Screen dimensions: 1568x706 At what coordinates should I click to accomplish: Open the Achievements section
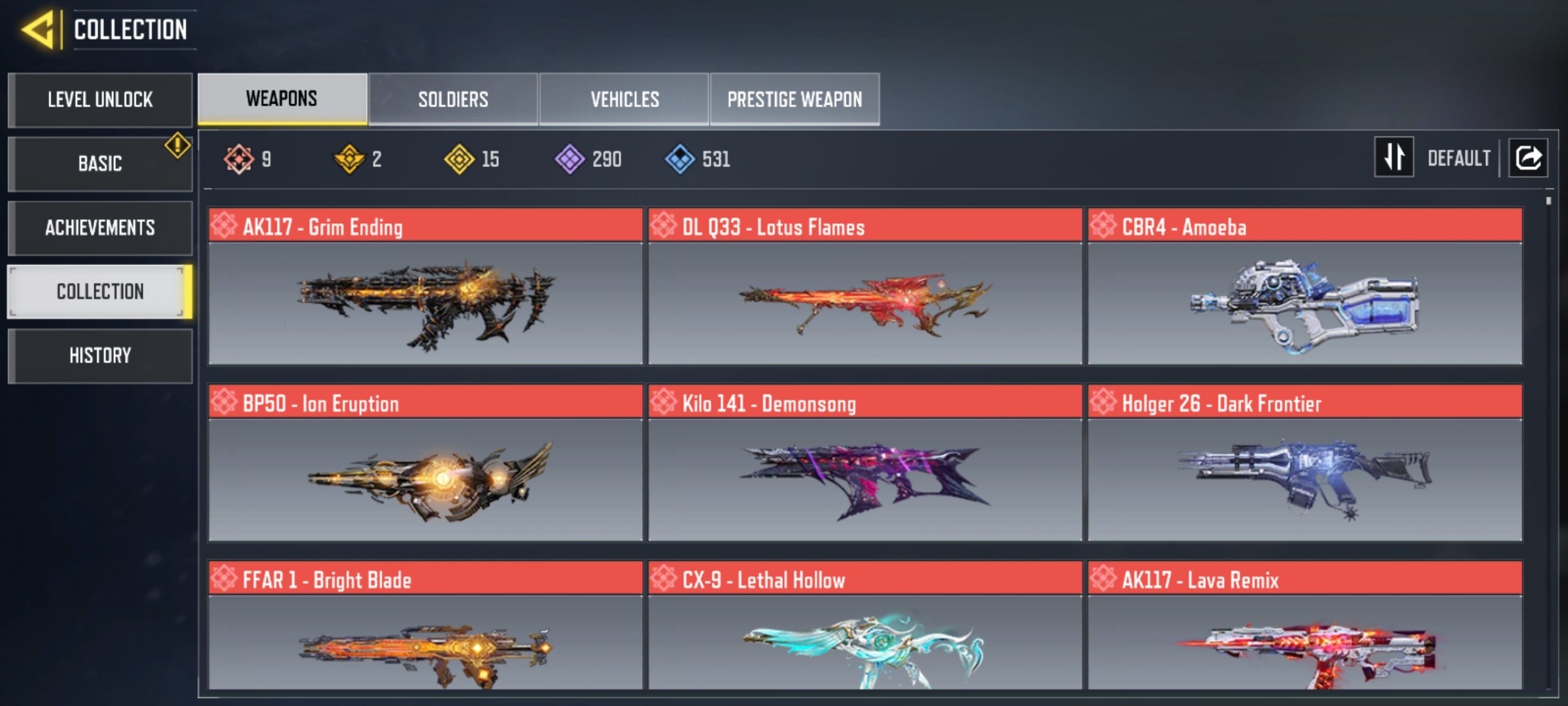tap(100, 228)
